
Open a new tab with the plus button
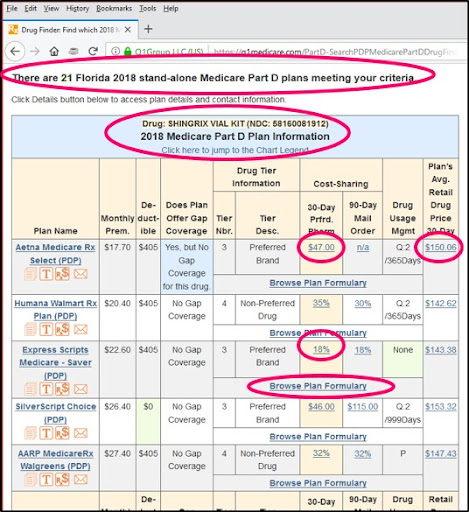(x=148, y=29)
